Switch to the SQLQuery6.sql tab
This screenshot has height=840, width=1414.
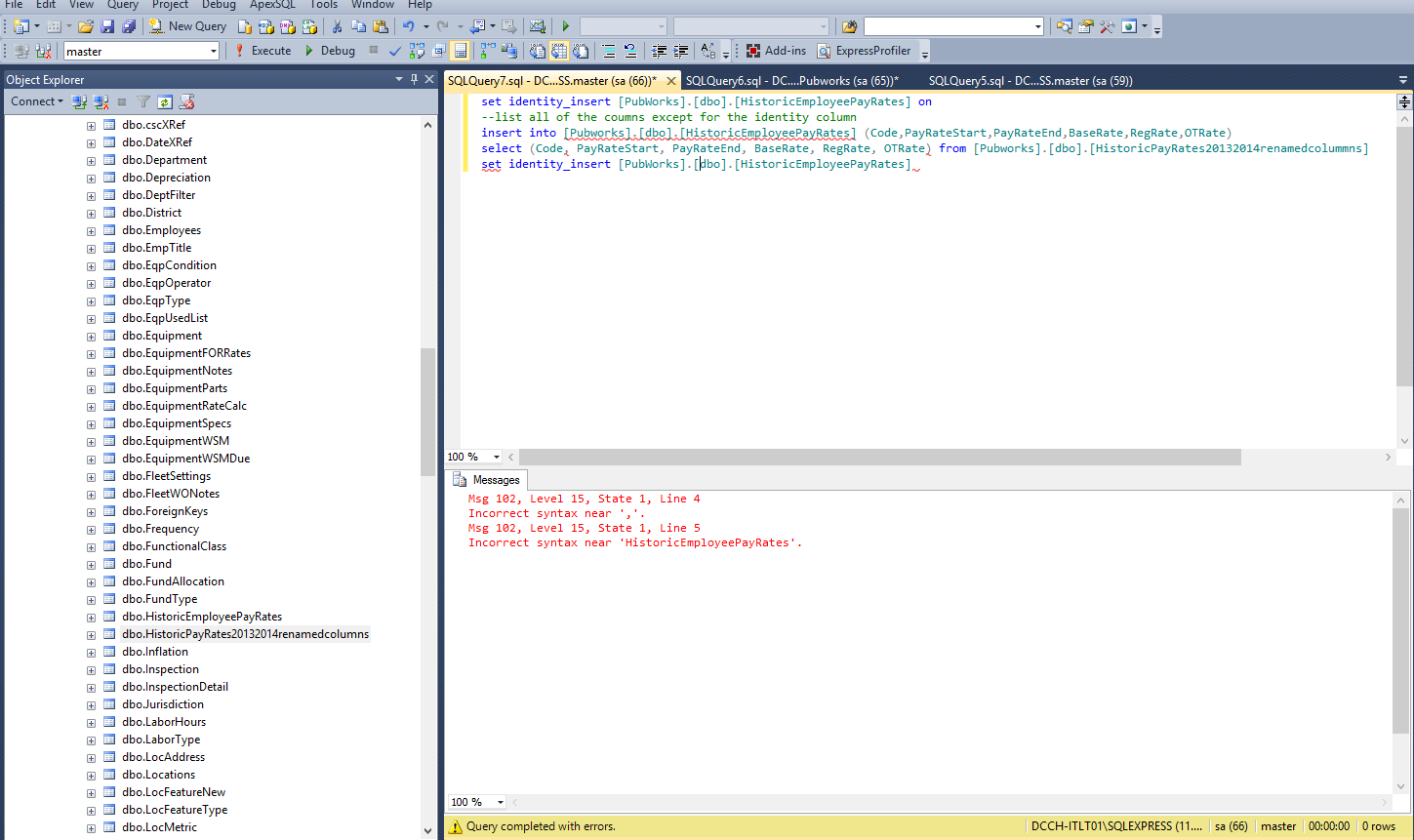tap(792, 81)
